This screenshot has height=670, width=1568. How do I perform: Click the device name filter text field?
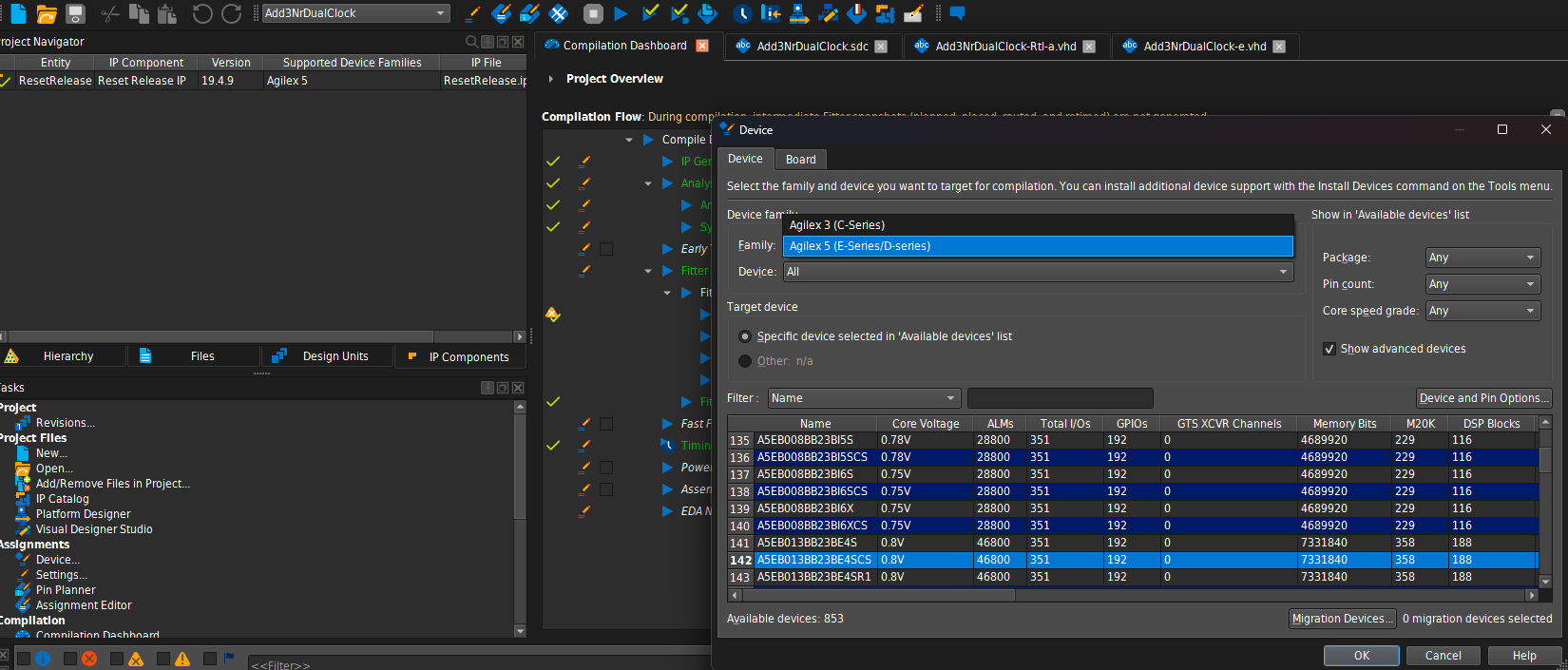pyautogui.click(x=1060, y=398)
